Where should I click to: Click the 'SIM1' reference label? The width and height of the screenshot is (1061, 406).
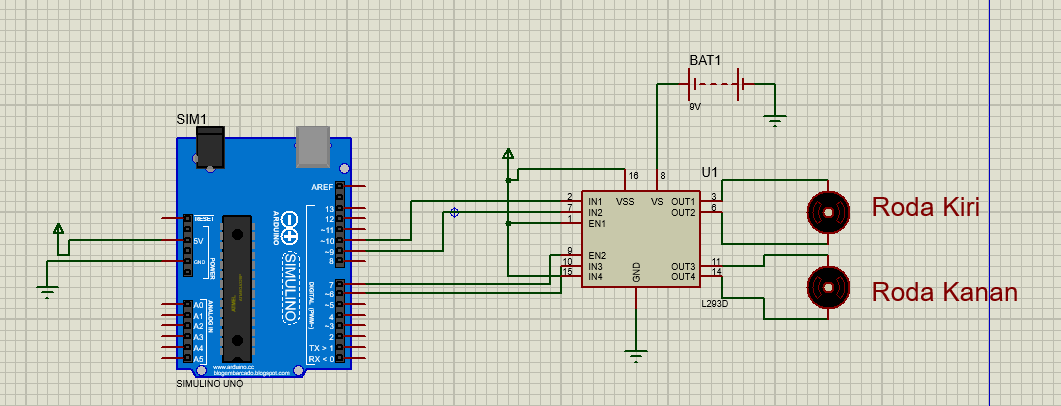click(x=191, y=119)
